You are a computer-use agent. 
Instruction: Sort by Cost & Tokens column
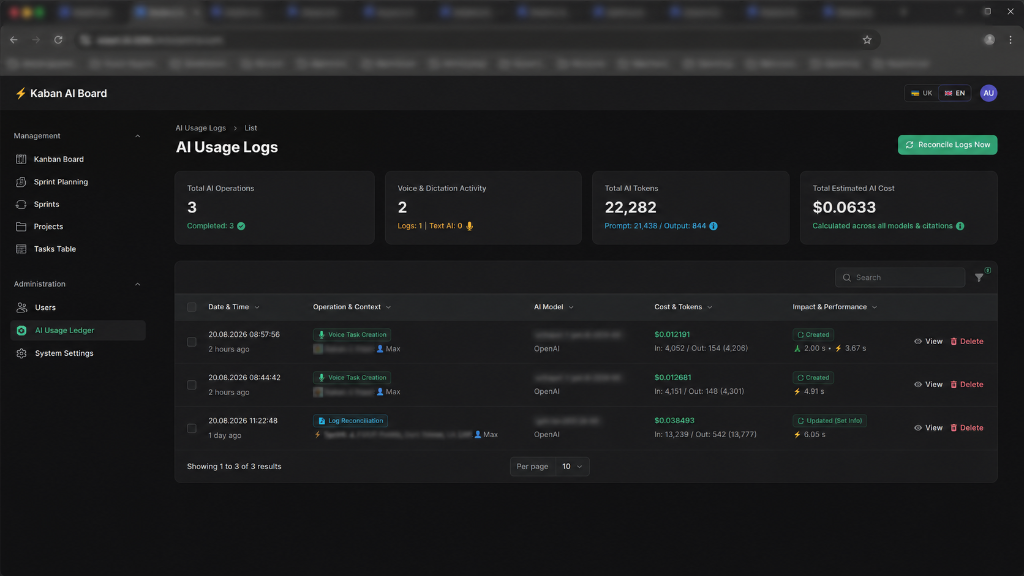683,307
